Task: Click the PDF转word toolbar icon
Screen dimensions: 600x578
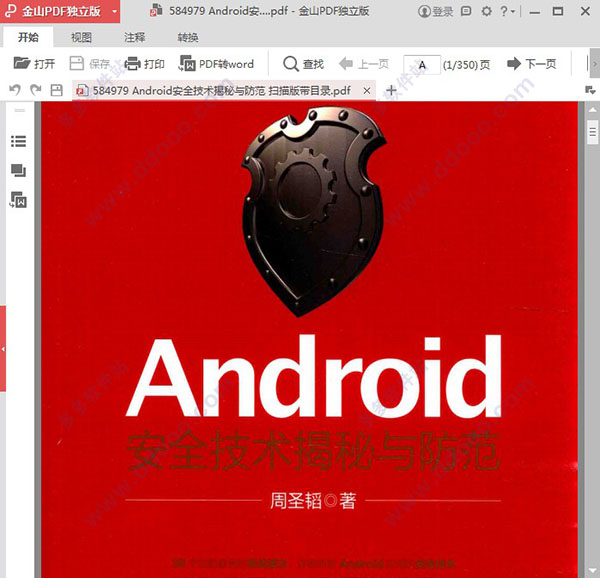Action: (x=187, y=63)
